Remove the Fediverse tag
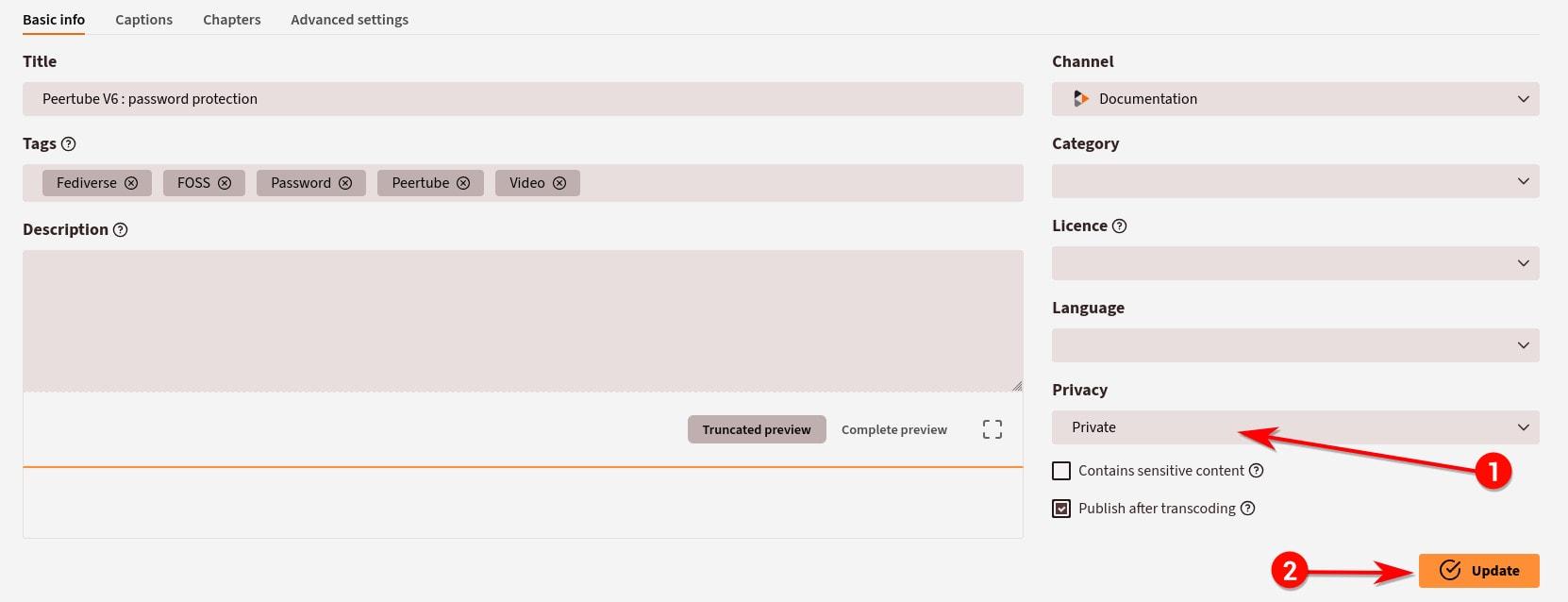This screenshot has height=602, width=1568. [131, 183]
